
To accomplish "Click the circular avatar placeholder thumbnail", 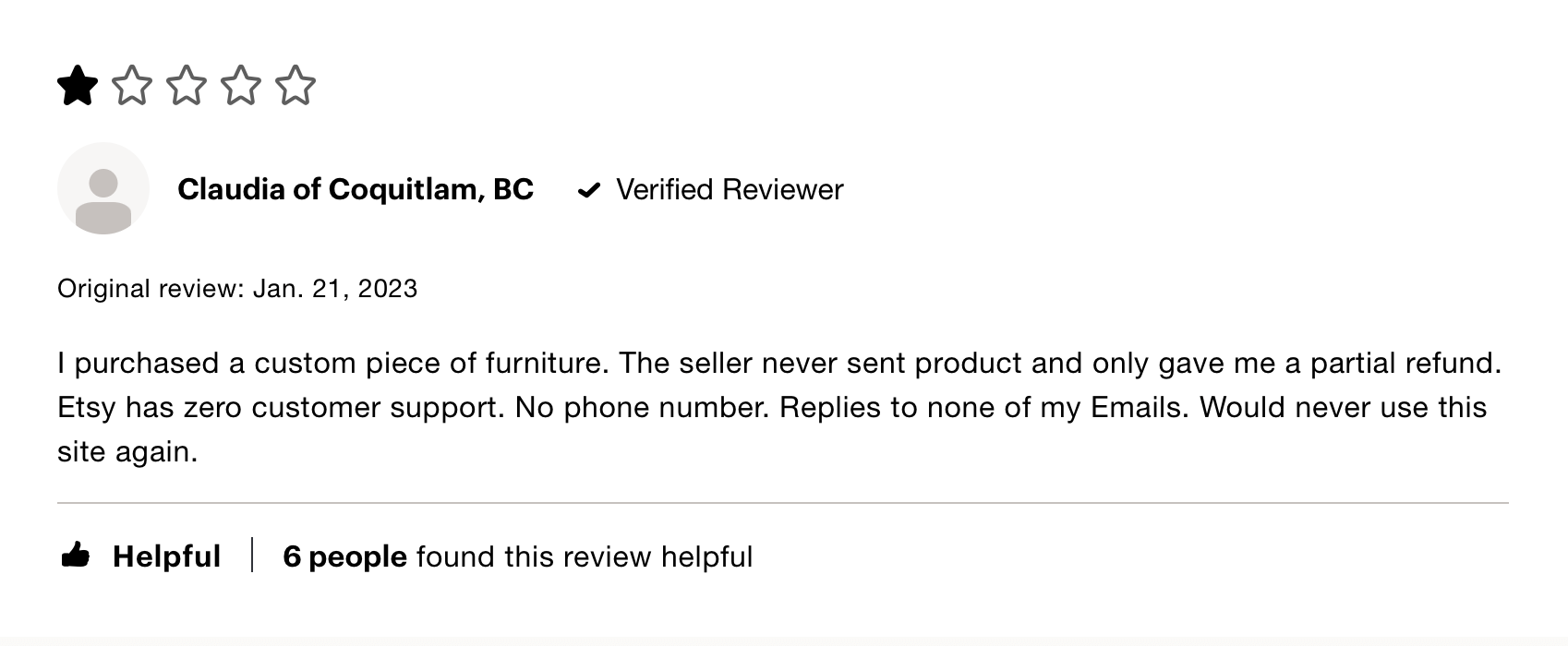I will click(103, 187).
